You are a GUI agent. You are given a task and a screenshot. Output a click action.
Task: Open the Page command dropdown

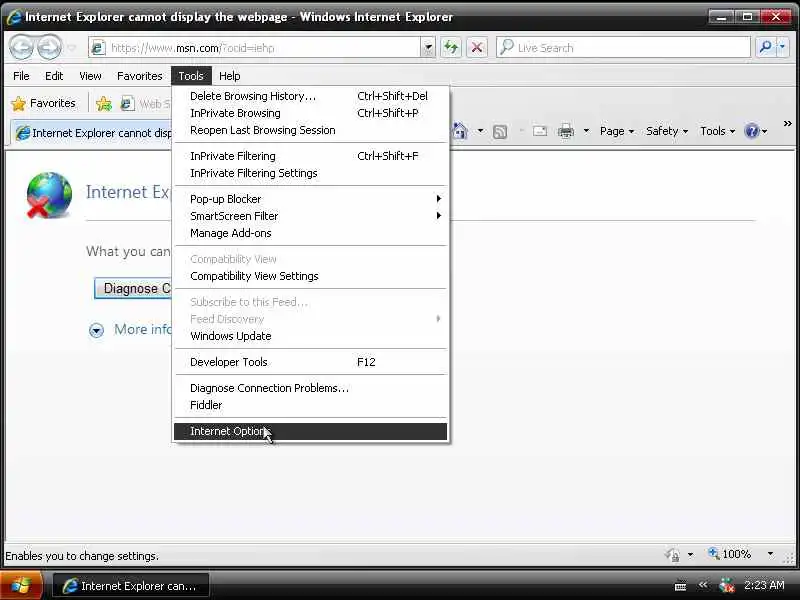[x=617, y=131]
